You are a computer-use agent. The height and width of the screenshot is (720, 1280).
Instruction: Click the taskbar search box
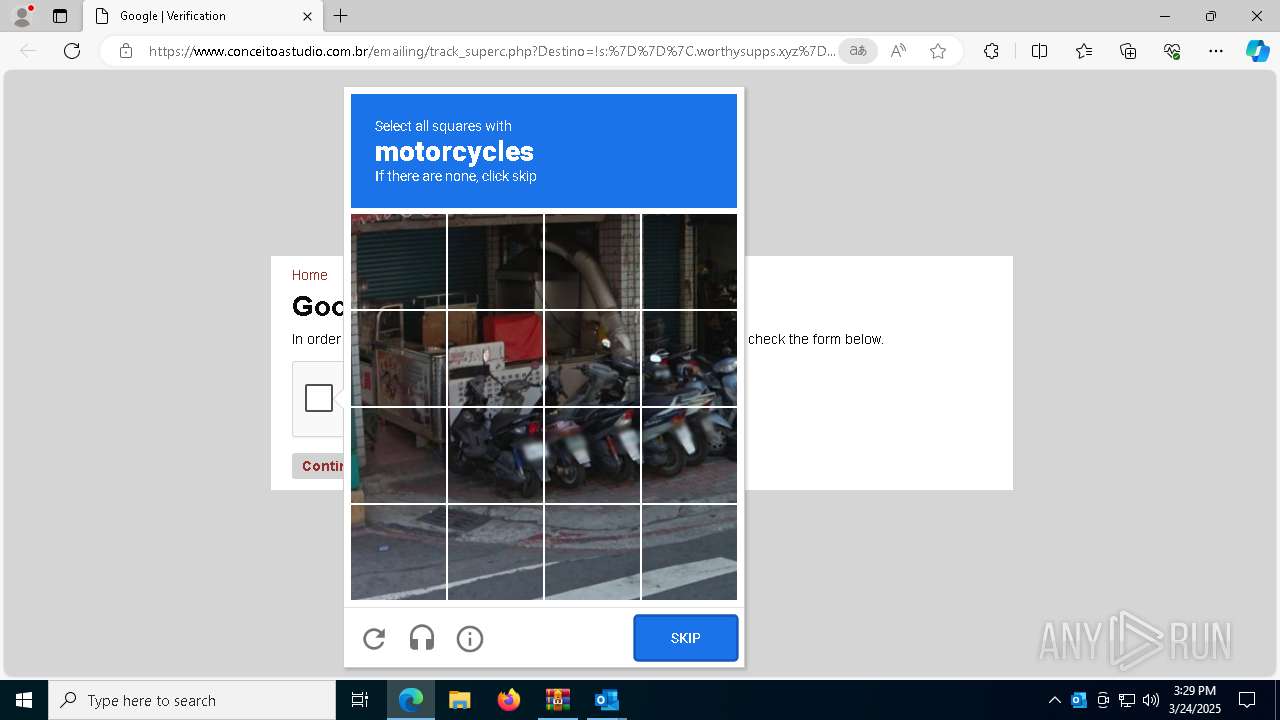pos(192,700)
